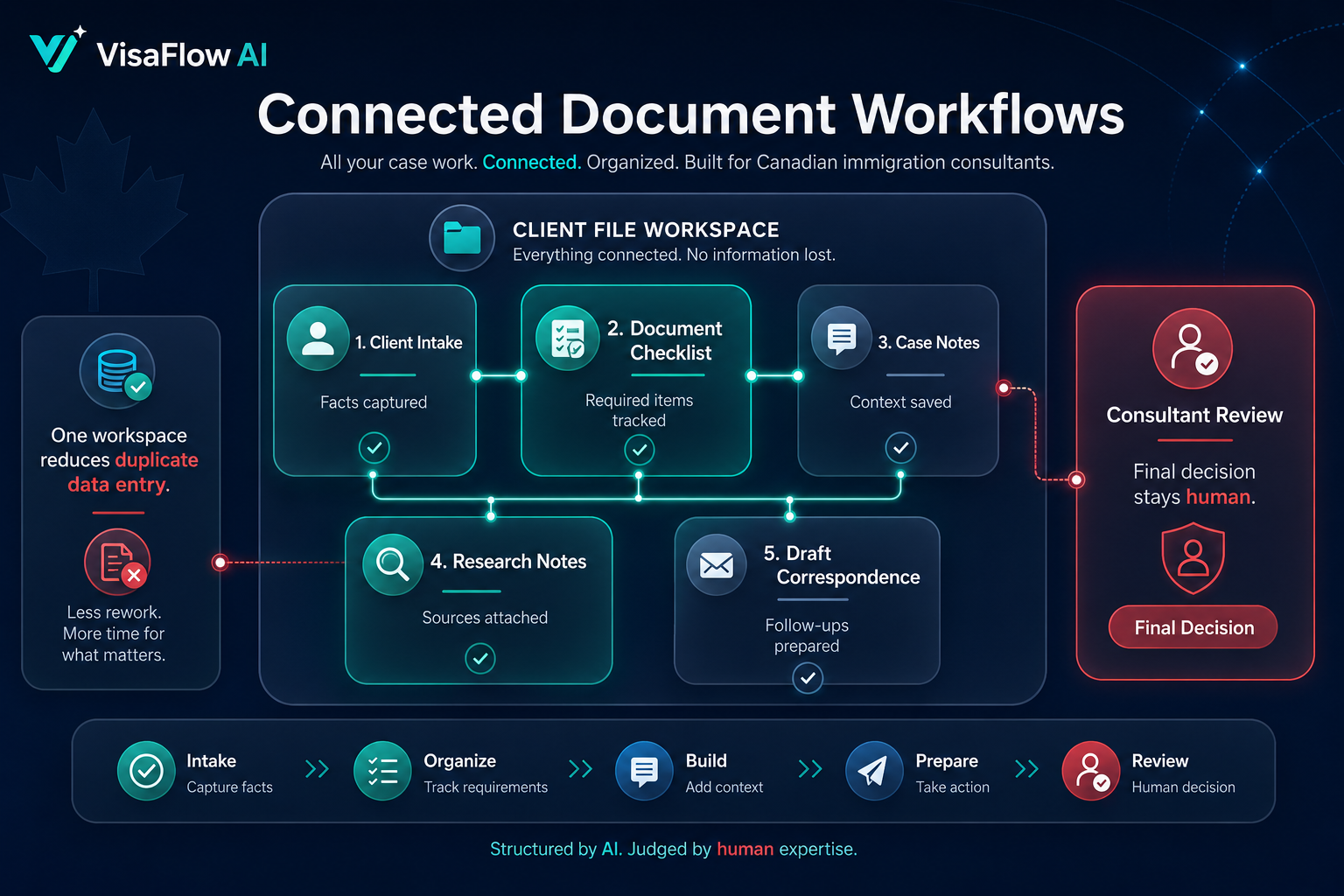The height and width of the screenshot is (896, 1344).
Task: Click the highlighted word Connected in subtitle
Action: (x=531, y=163)
